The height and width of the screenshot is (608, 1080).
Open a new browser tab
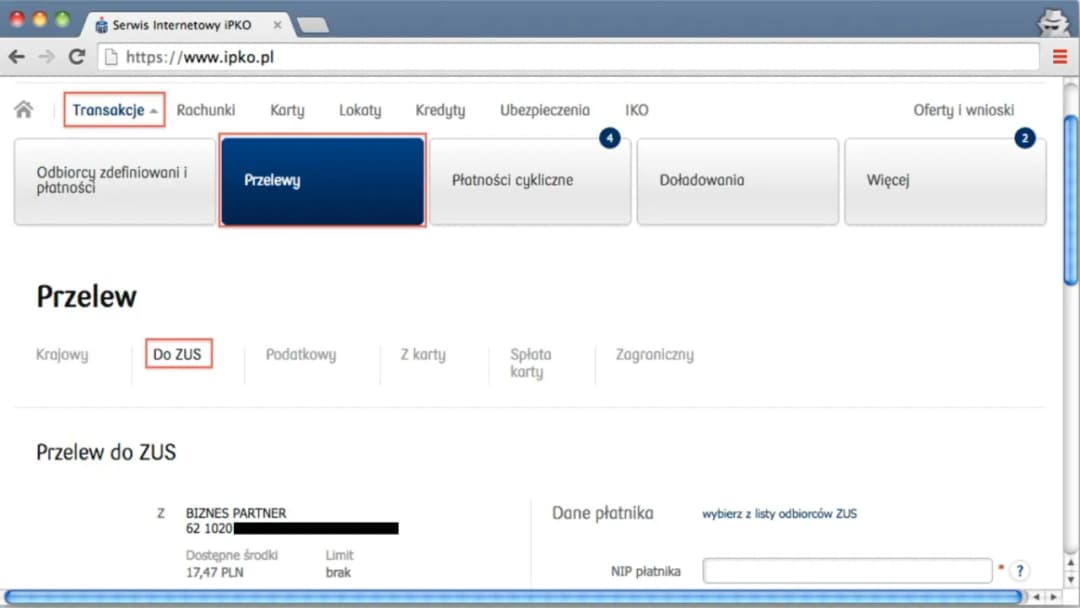[313, 24]
